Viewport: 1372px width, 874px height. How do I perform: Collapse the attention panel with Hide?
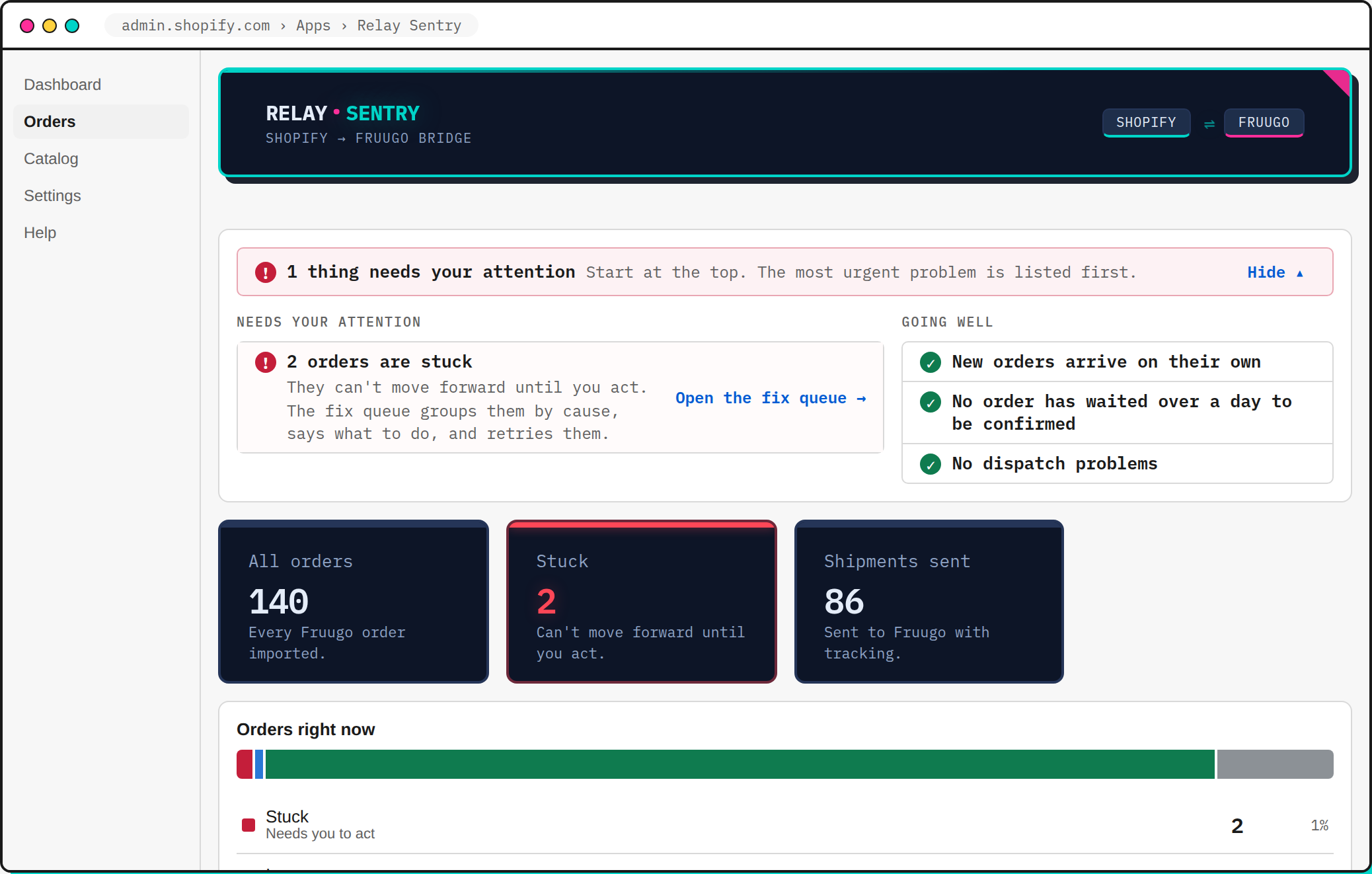(1276, 272)
